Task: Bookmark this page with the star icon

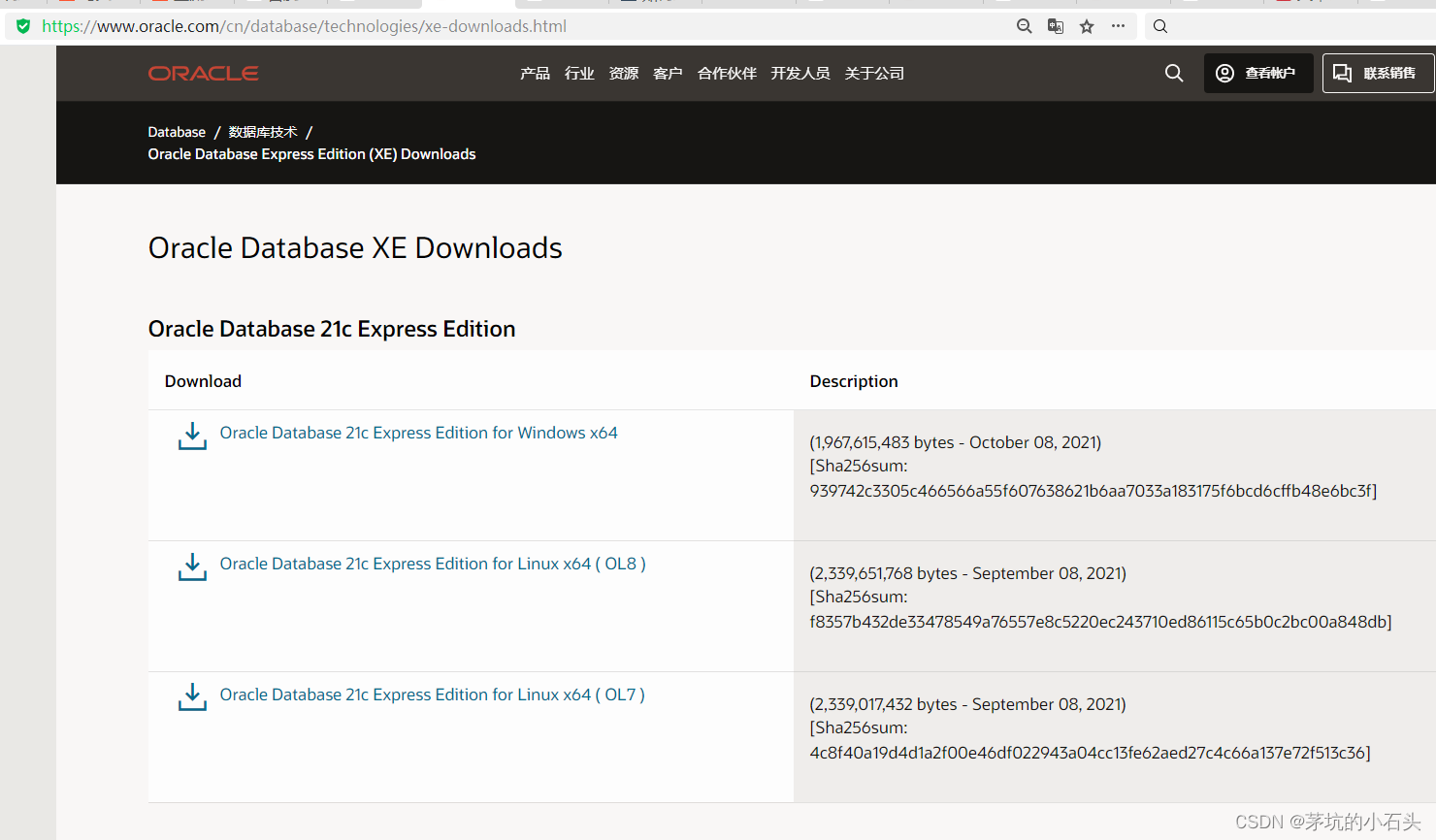Action: [x=1087, y=26]
